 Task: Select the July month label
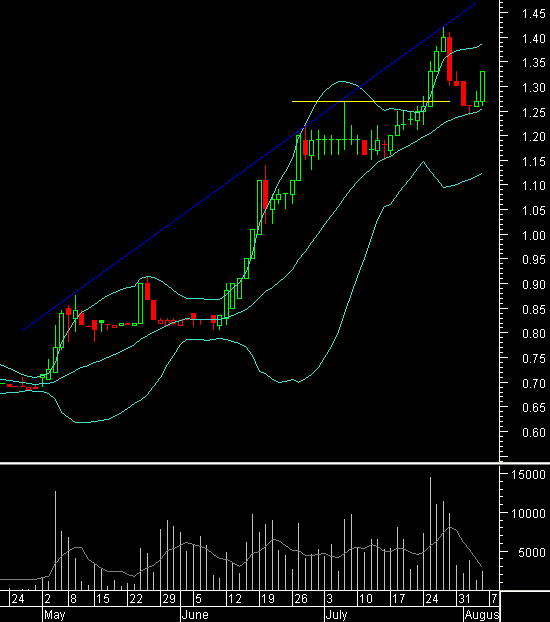(336, 615)
